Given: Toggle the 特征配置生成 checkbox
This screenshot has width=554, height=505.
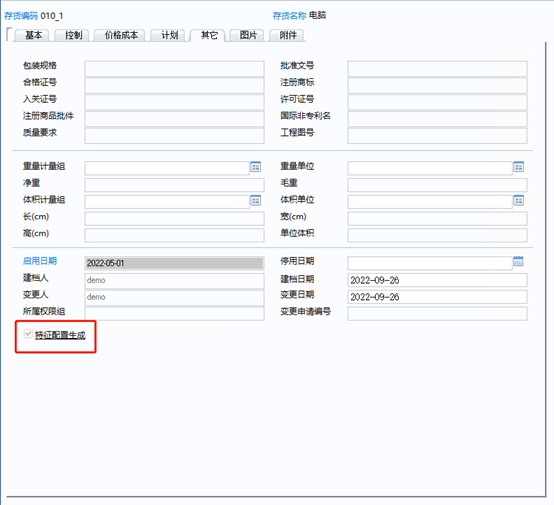Looking at the screenshot, I should click(28, 334).
